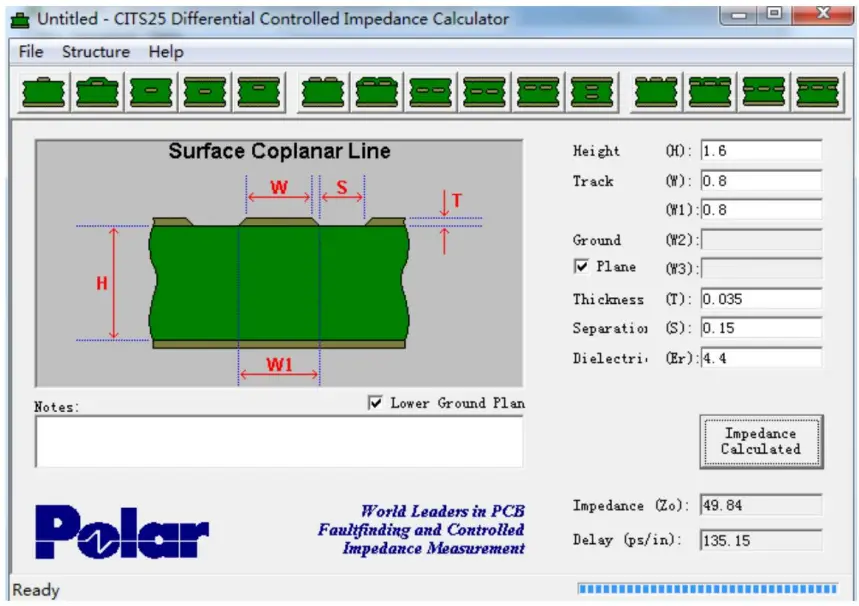Click the Polar logo

pos(120,533)
